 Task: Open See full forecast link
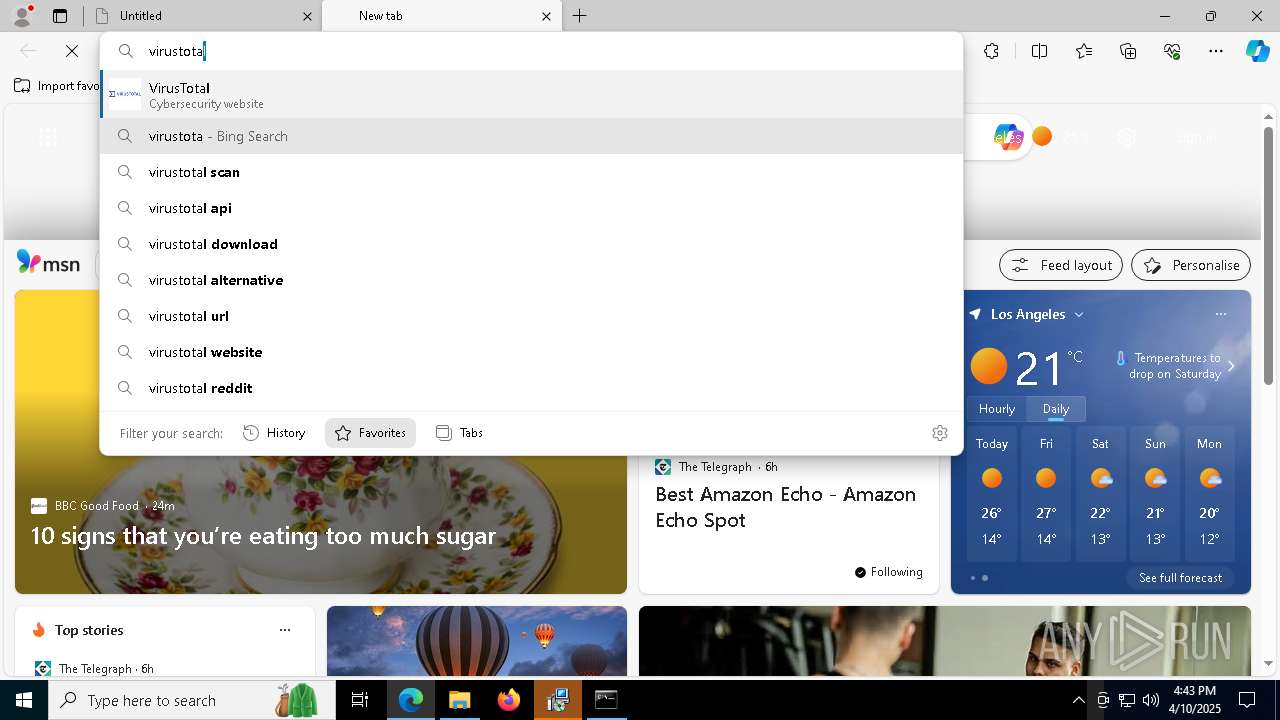pyautogui.click(x=1180, y=578)
